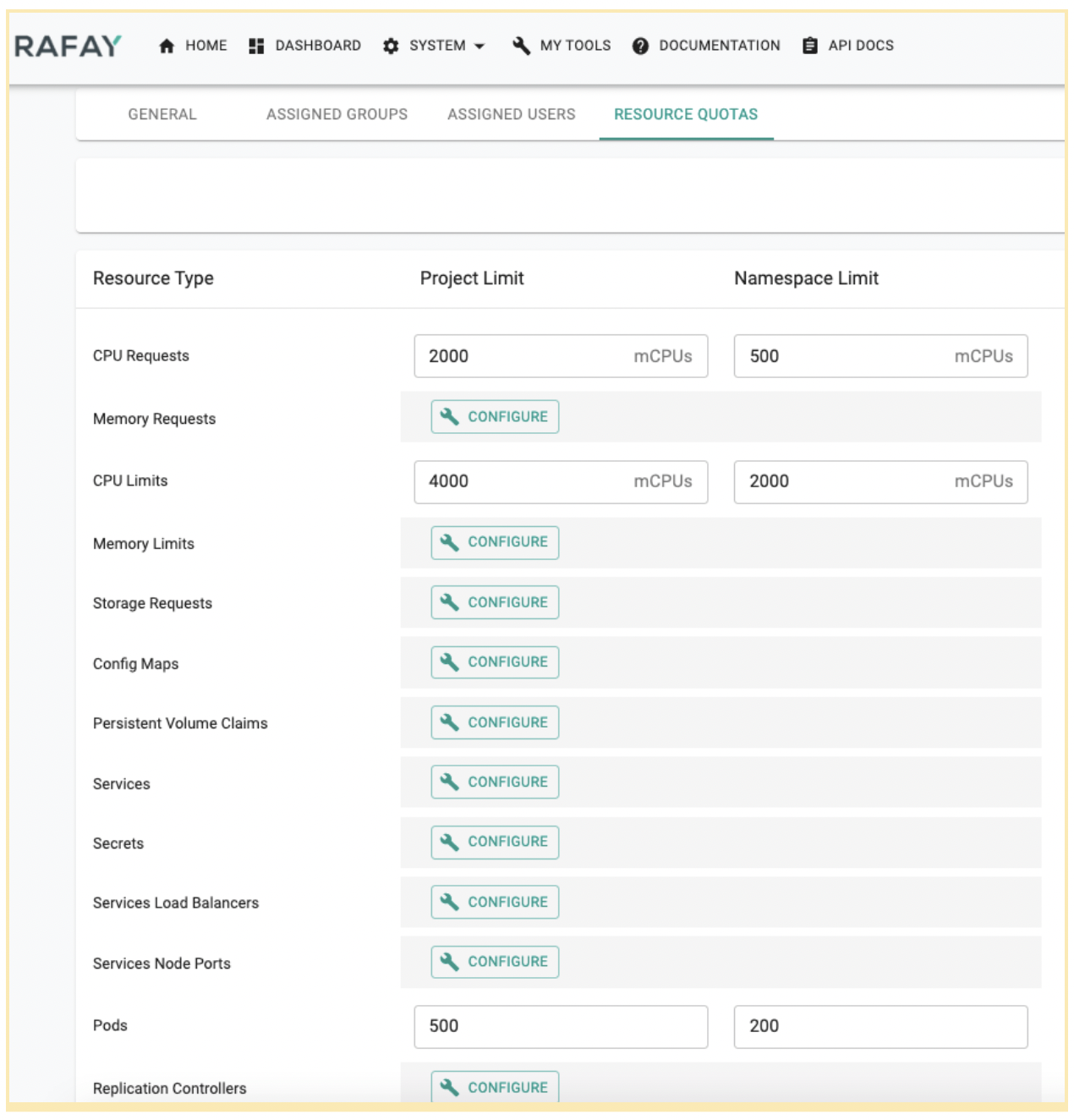
Task: Click the Documentation question mark icon
Action: (x=640, y=46)
